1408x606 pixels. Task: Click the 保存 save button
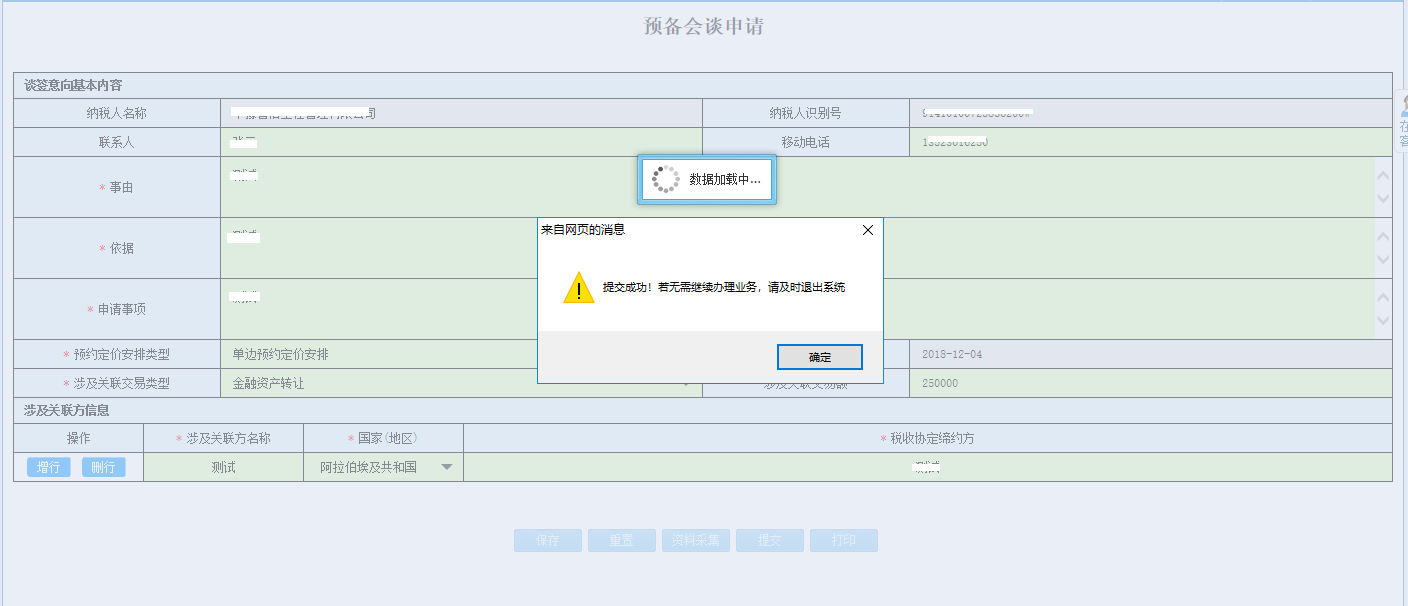pyautogui.click(x=547, y=540)
